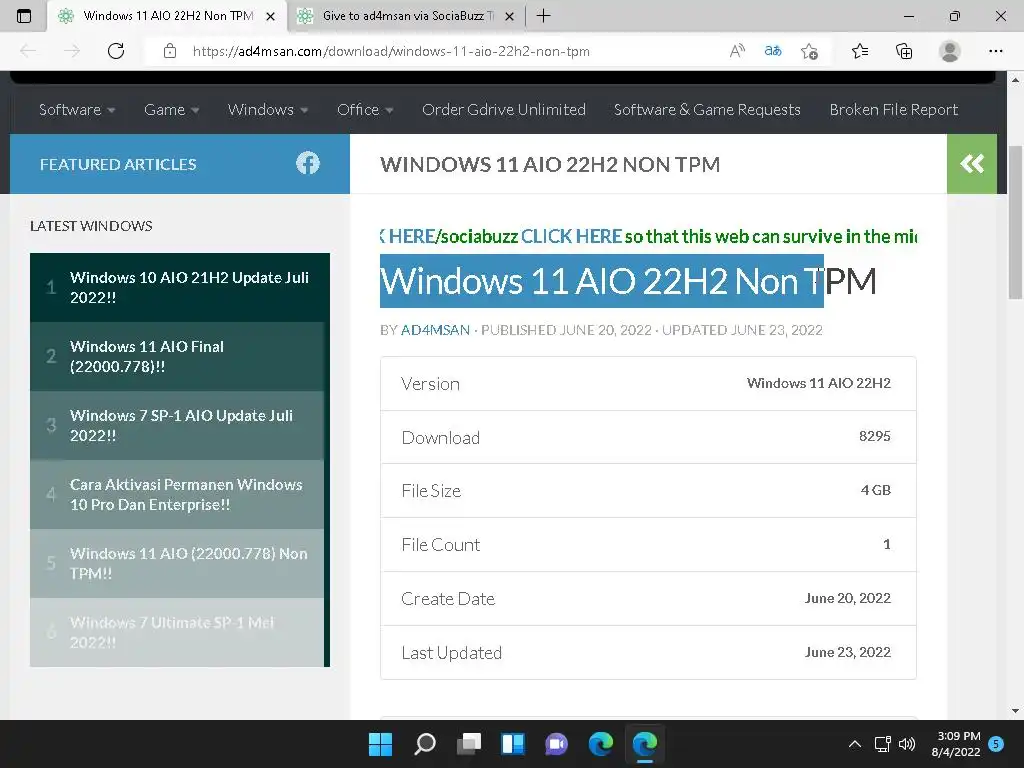The height and width of the screenshot is (768, 1024).
Task: View site information lock icon
Action: (170, 51)
